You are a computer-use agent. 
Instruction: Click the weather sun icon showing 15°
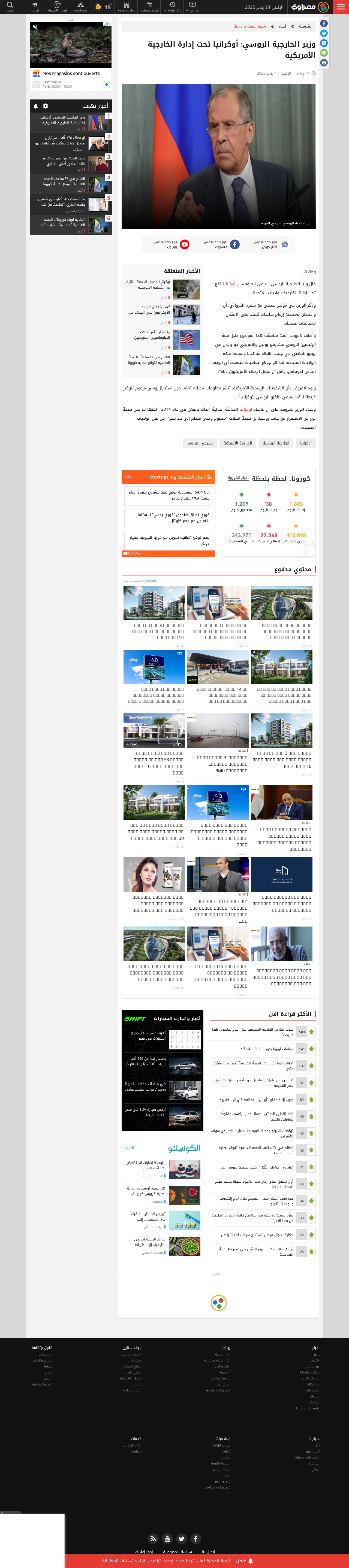pyautogui.click(x=98, y=7)
